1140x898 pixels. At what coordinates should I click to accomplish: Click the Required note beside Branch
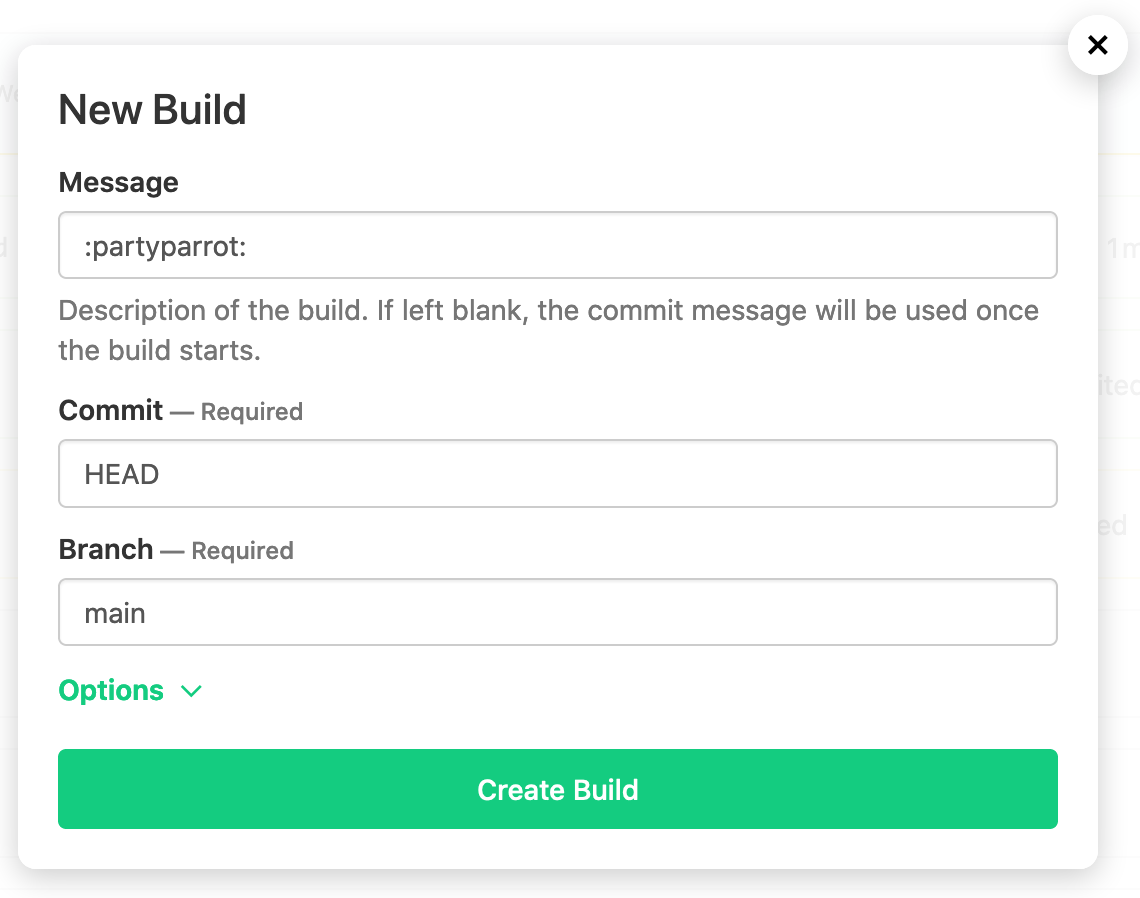coord(242,551)
